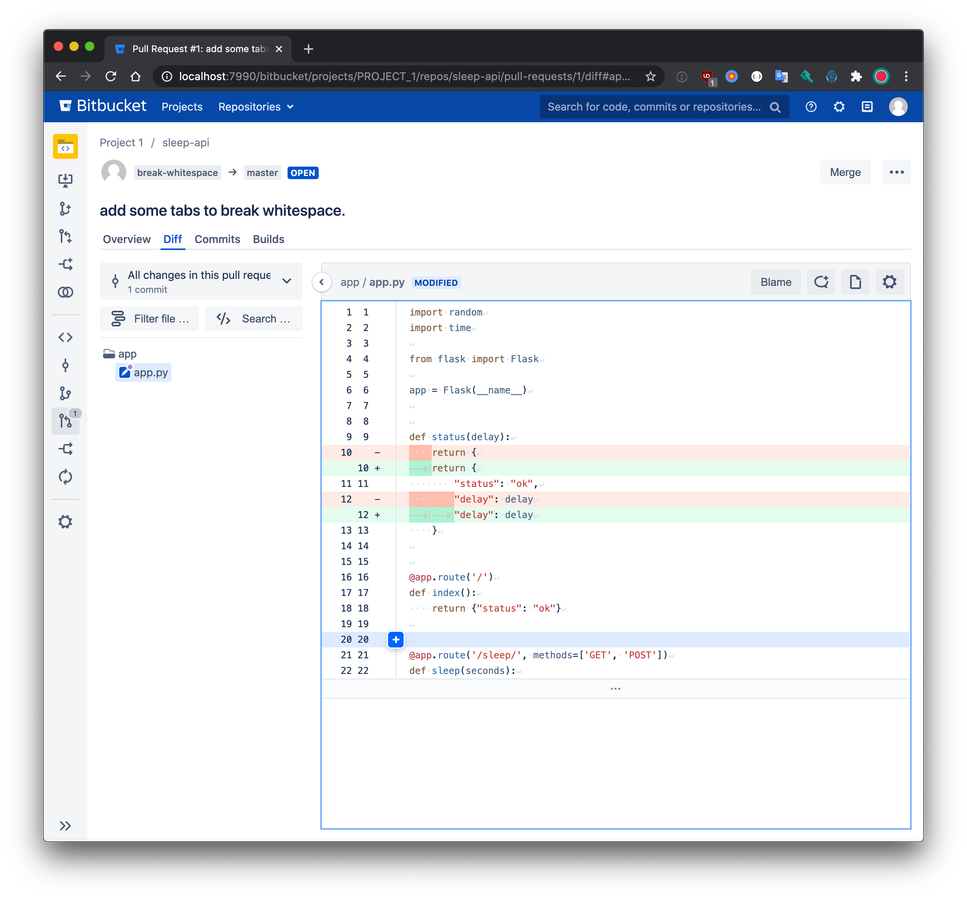Click the Blame button
This screenshot has width=967, height=899.
[776, 282]
